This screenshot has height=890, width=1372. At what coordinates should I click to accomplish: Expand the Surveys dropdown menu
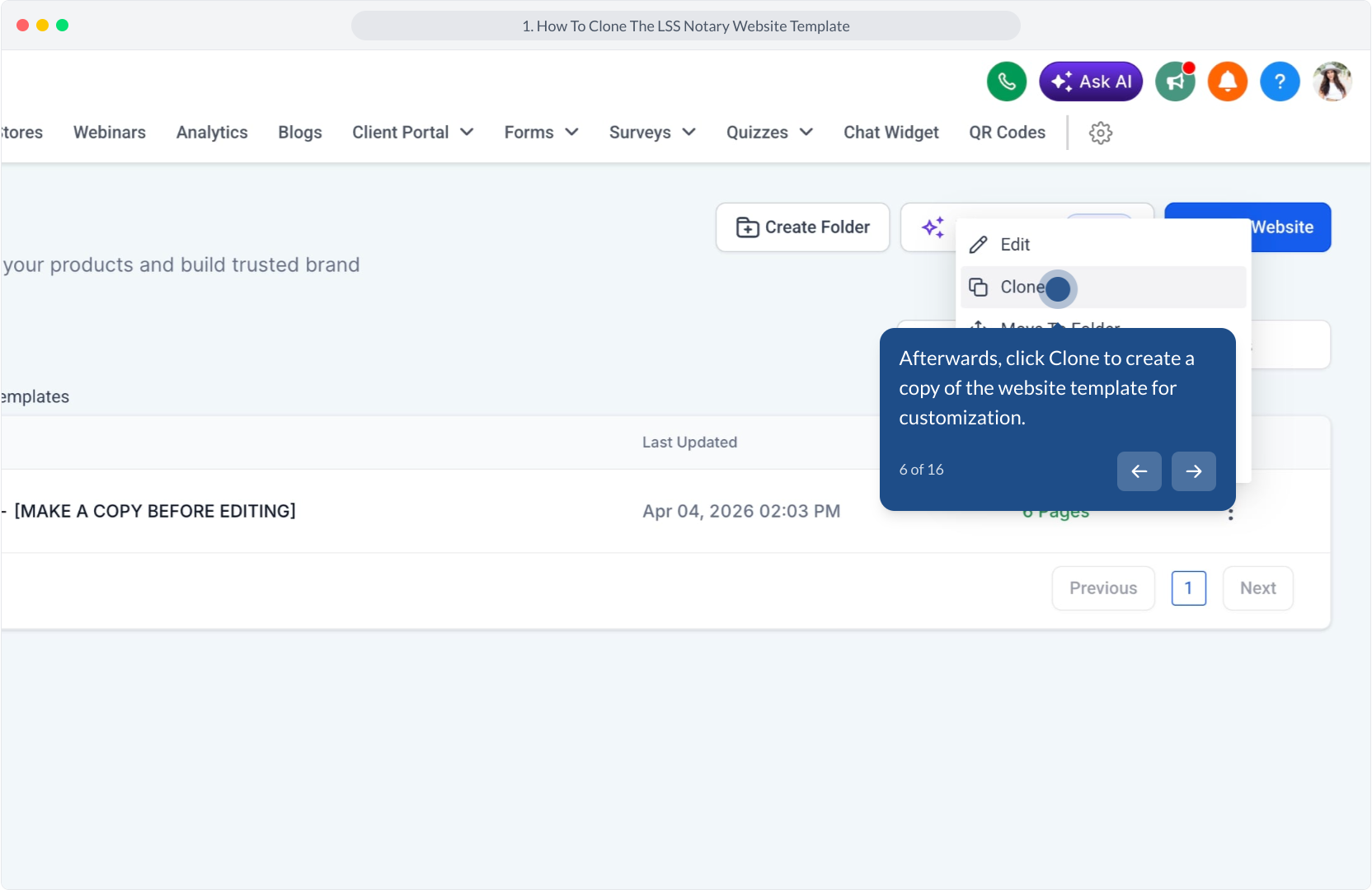click(x=652, y=133)
